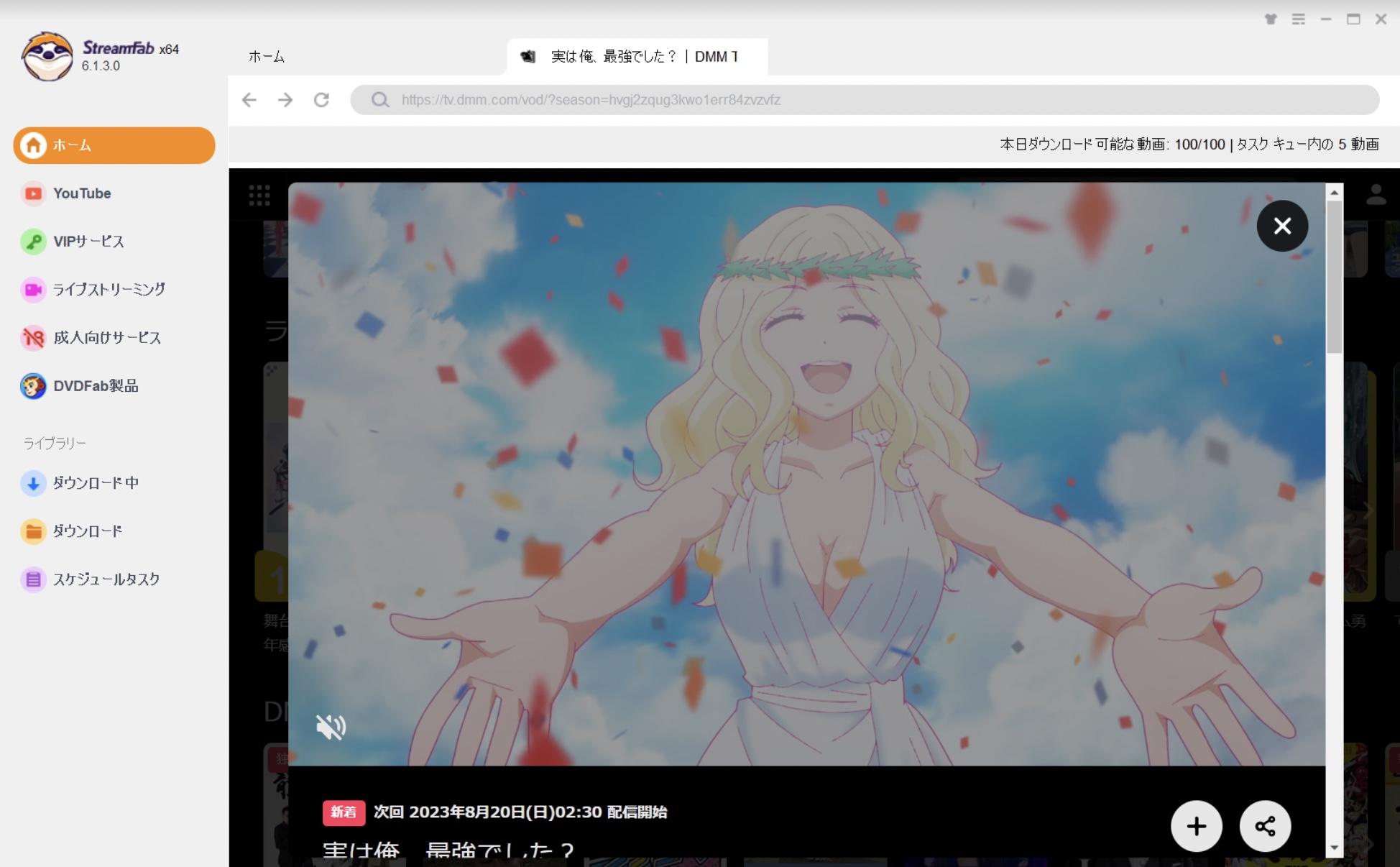Maximize the StreamFab window
This screenshot has height=867, width=1400.
(1353, 19)
